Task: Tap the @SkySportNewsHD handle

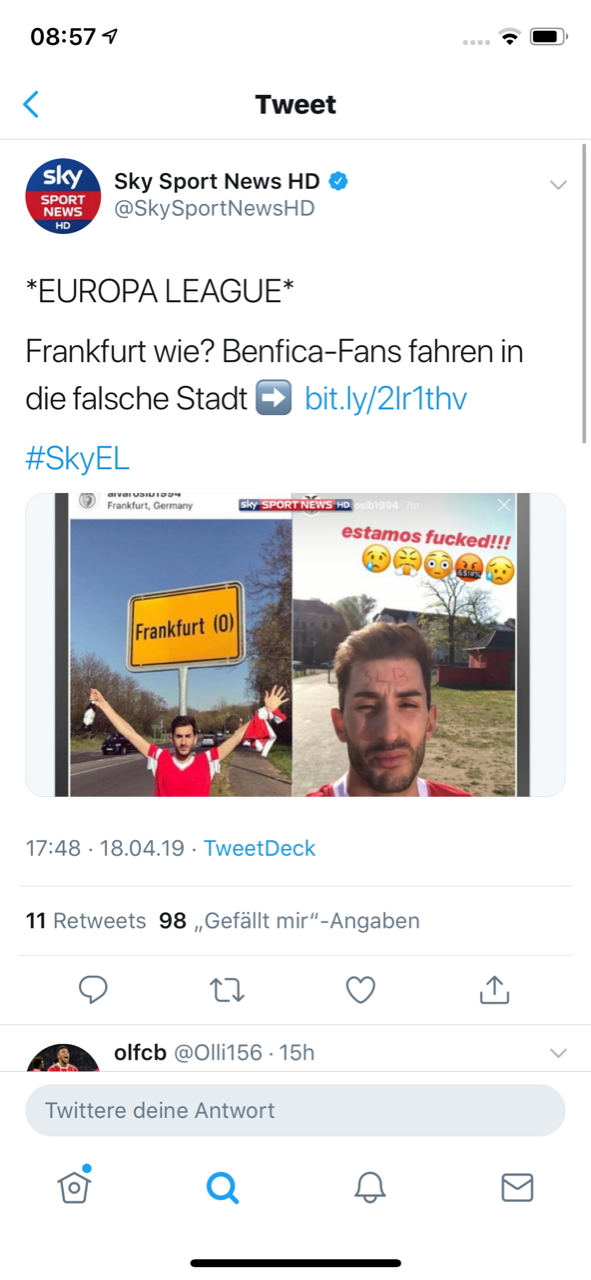Action: tap(214, 208)
